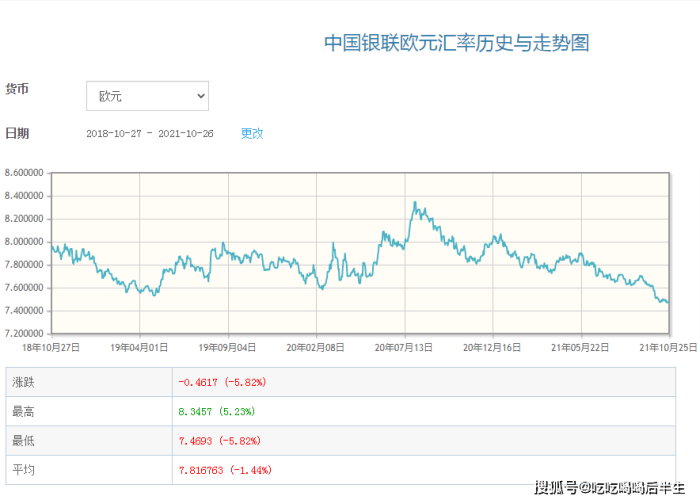
Task: Click the page title 中国银联欧元汇率历史与走势图
Action: point(457,43)
